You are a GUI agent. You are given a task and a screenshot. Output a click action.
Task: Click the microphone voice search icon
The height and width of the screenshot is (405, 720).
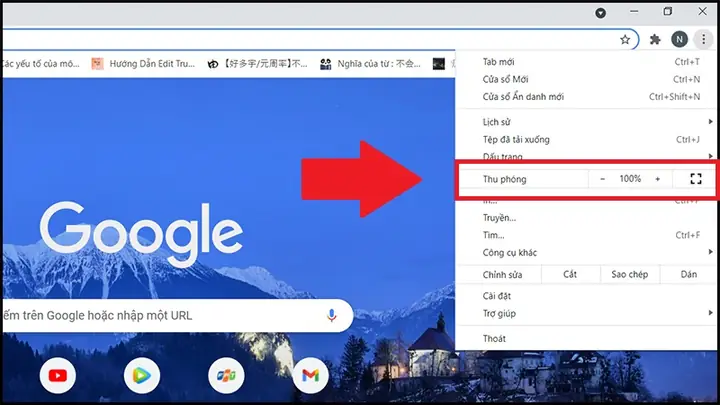(x=332, y=315)
